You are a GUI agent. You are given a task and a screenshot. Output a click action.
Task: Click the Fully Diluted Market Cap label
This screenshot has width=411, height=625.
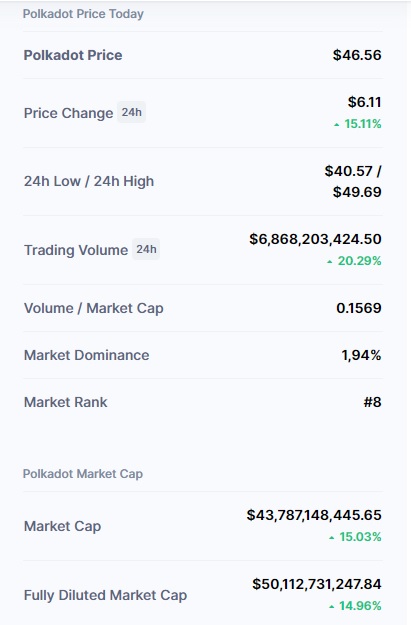tap(105, 595)
